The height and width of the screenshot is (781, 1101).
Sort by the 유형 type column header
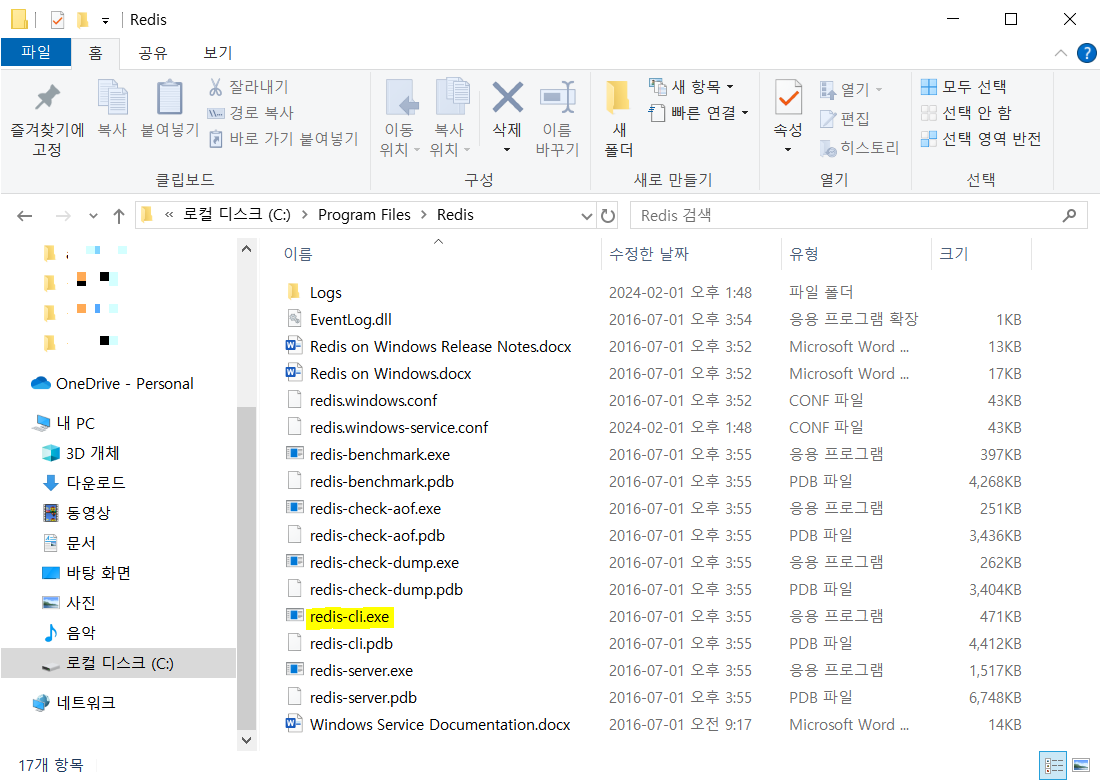[x=803, y=254]
